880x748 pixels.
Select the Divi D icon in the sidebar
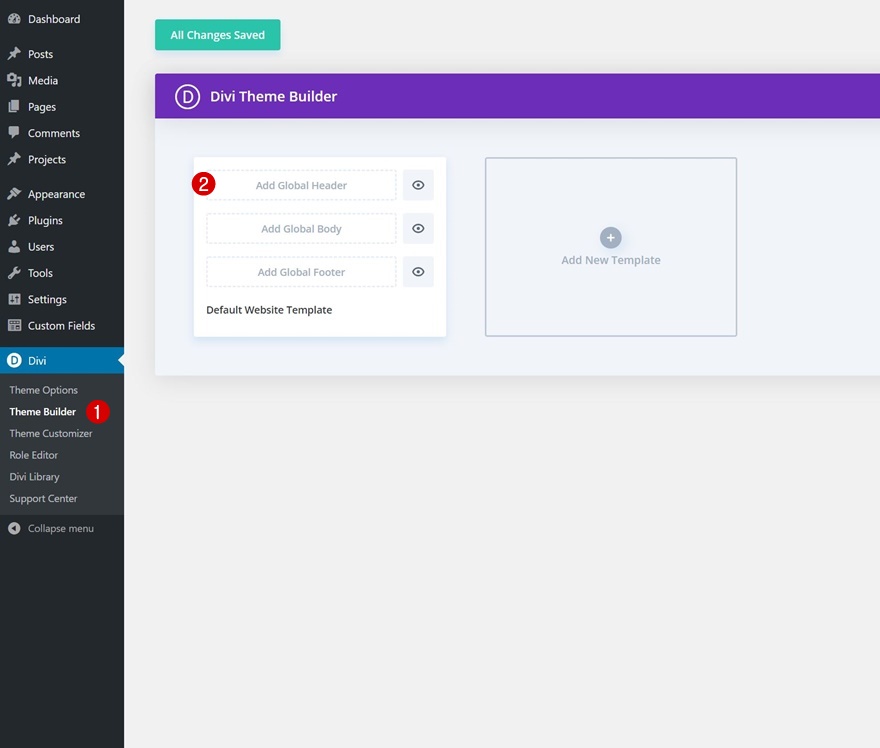pos(14,360)
